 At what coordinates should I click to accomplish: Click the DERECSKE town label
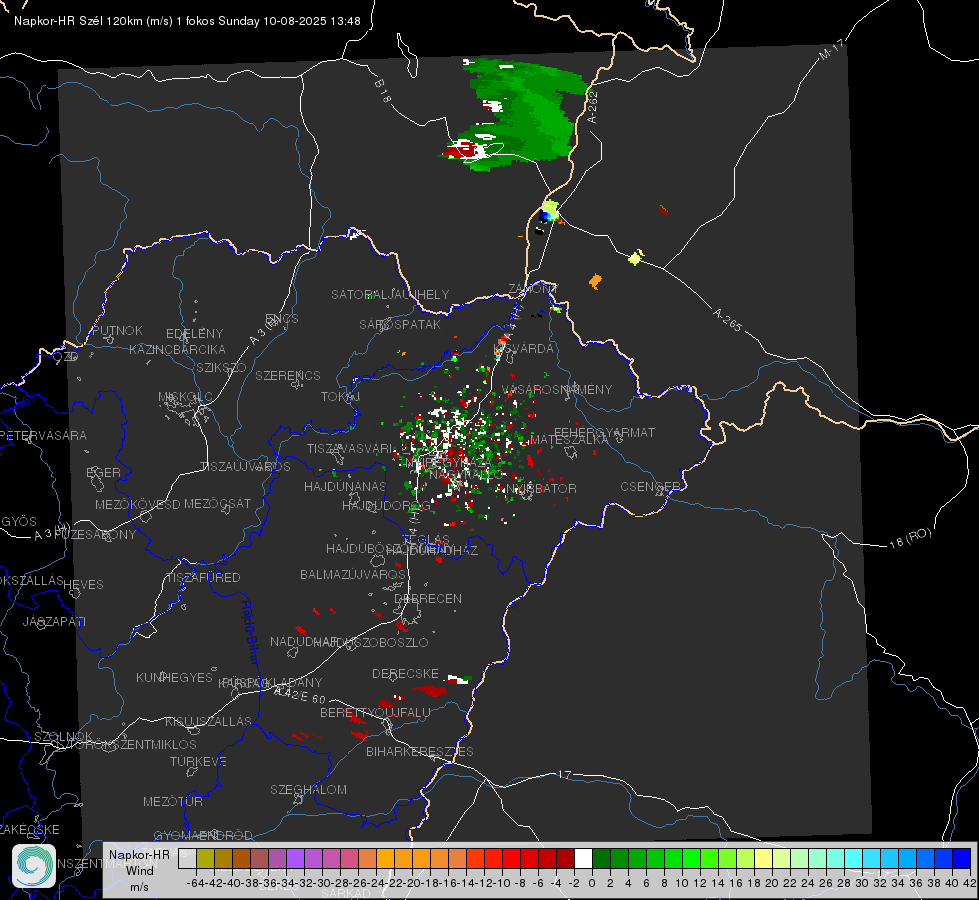coord(405,673)
